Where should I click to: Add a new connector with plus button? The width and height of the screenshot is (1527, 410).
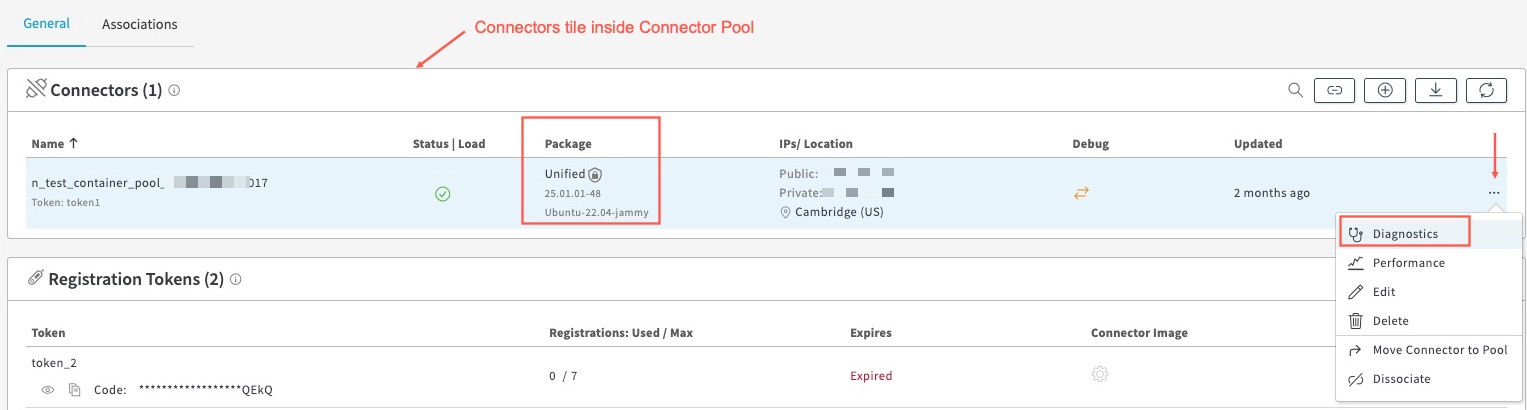pos(1385,90)
